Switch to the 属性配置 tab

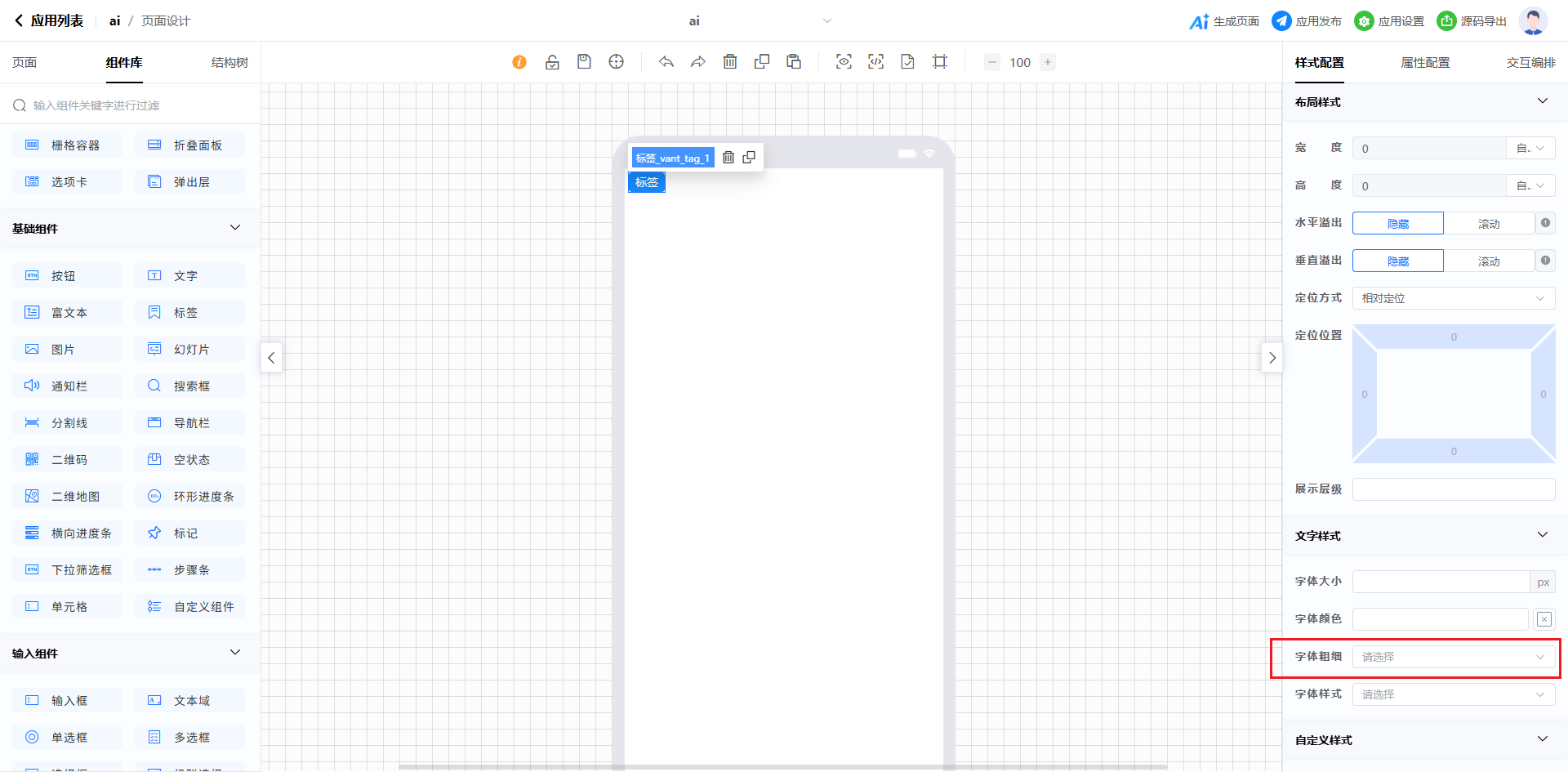pos(1425,63)
